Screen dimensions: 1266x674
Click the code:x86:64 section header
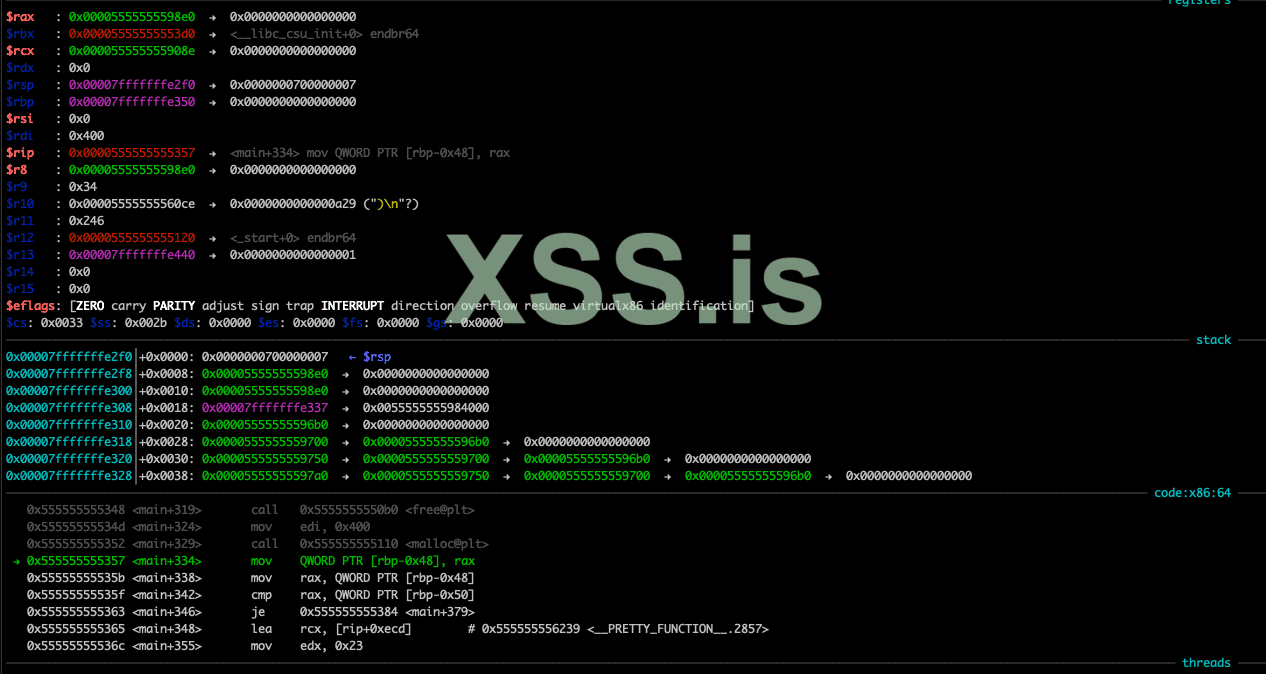click(x=1192, y=493)
